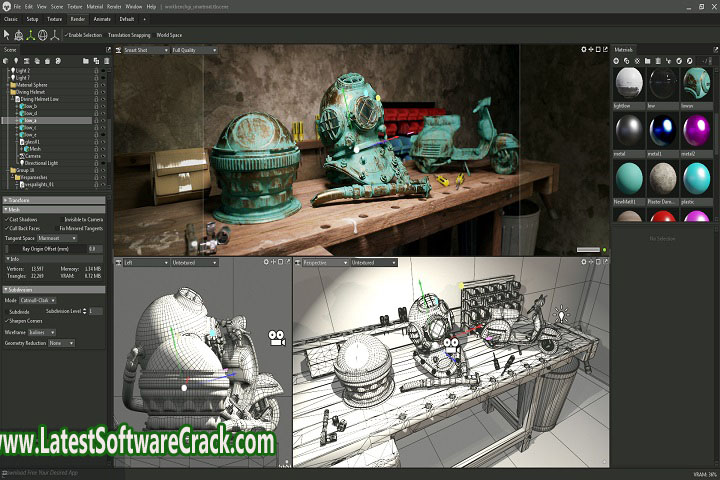The image size is (720, 480).
Task: Select the arrow selection tool
Action: coord(7,34)
